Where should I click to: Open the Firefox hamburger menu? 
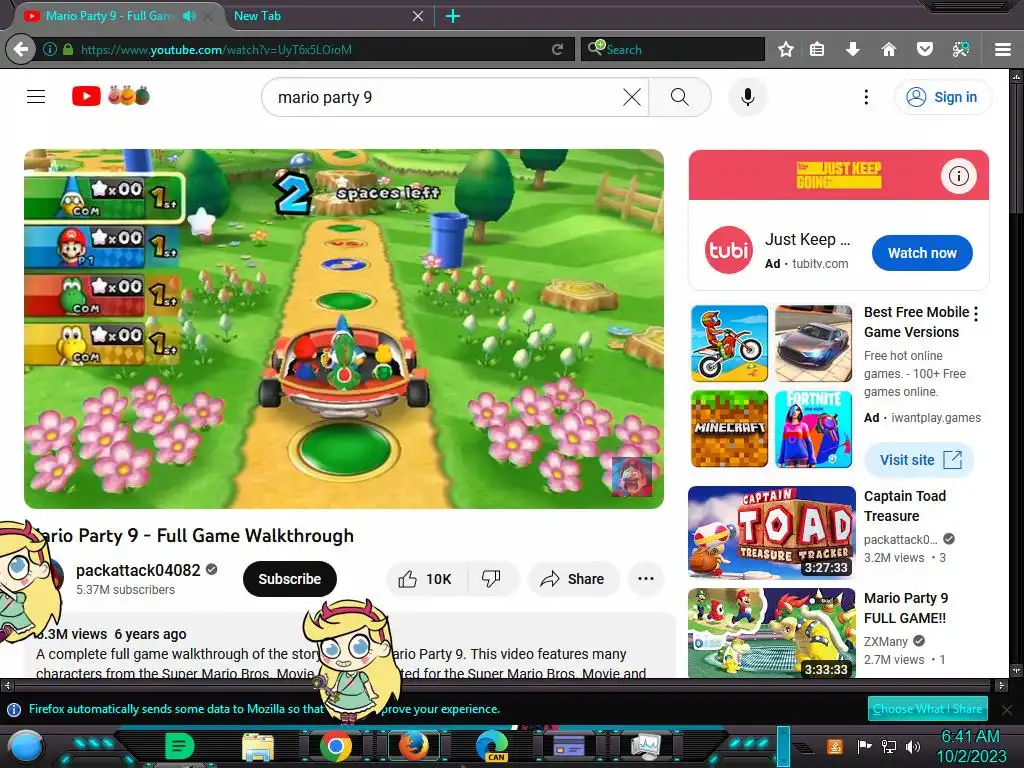pyautogui.click(x=1003, y=49)
